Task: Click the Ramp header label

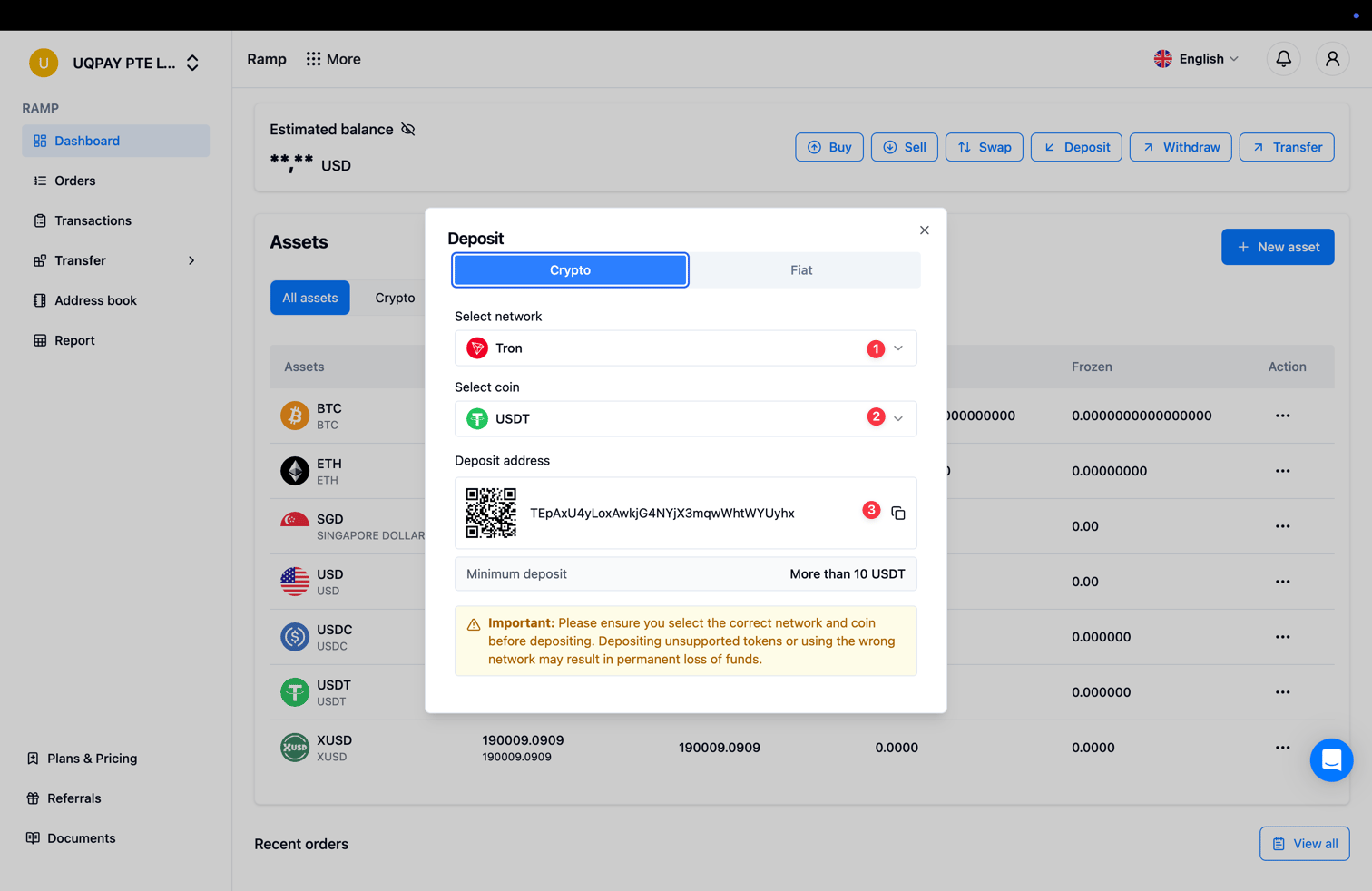Action: click(x=267, y=59)
